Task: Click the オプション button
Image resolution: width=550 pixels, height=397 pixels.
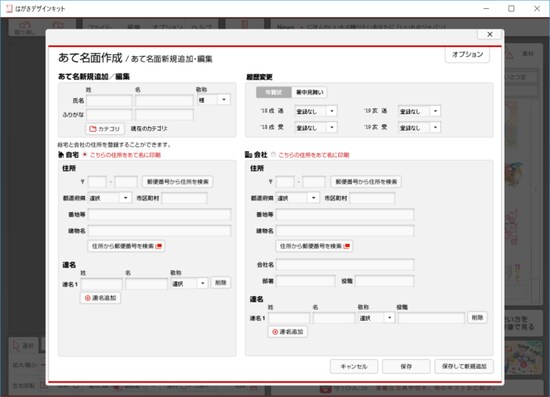Action: [x=467, y=54]
